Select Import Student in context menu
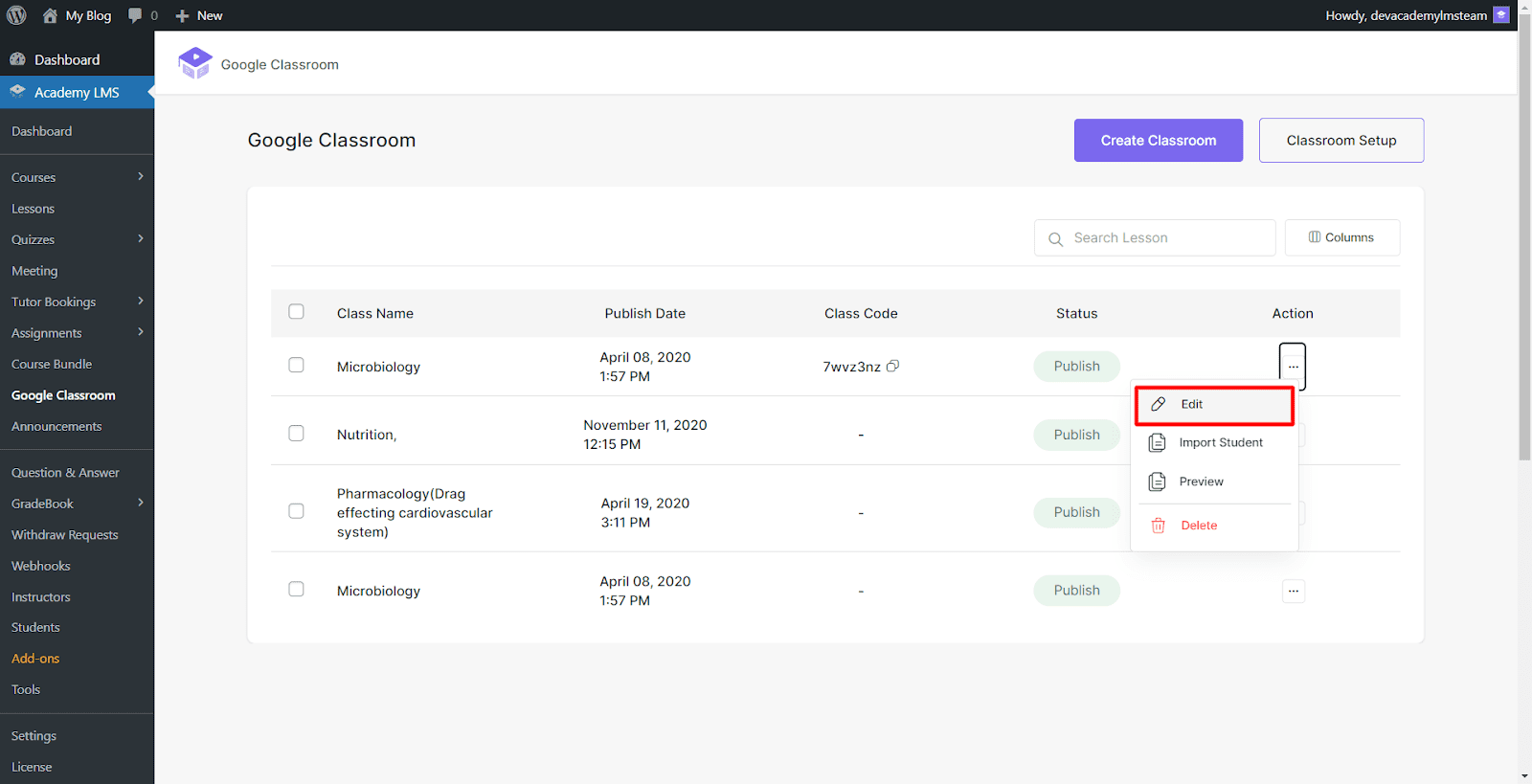 pos(1220,443)
